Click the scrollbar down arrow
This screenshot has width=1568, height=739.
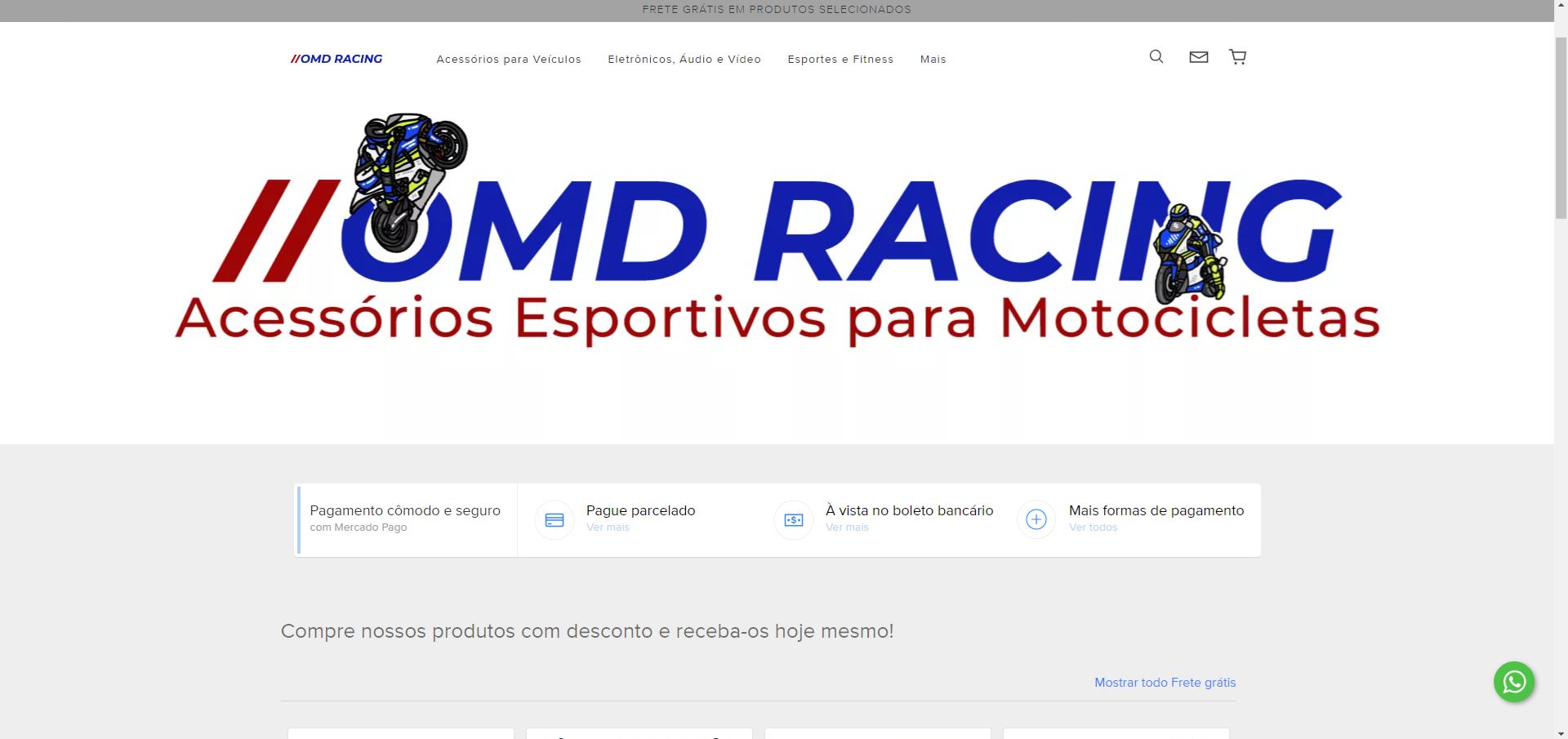pos(1561,732)
